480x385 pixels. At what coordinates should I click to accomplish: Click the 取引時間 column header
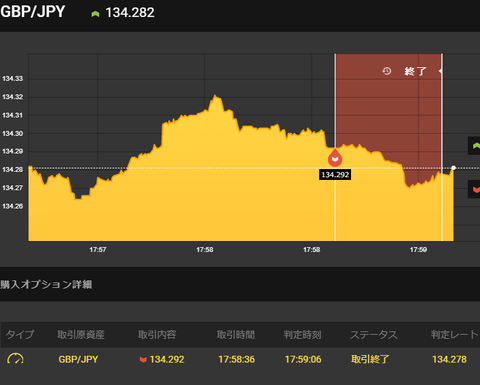[x=236, y=334]
